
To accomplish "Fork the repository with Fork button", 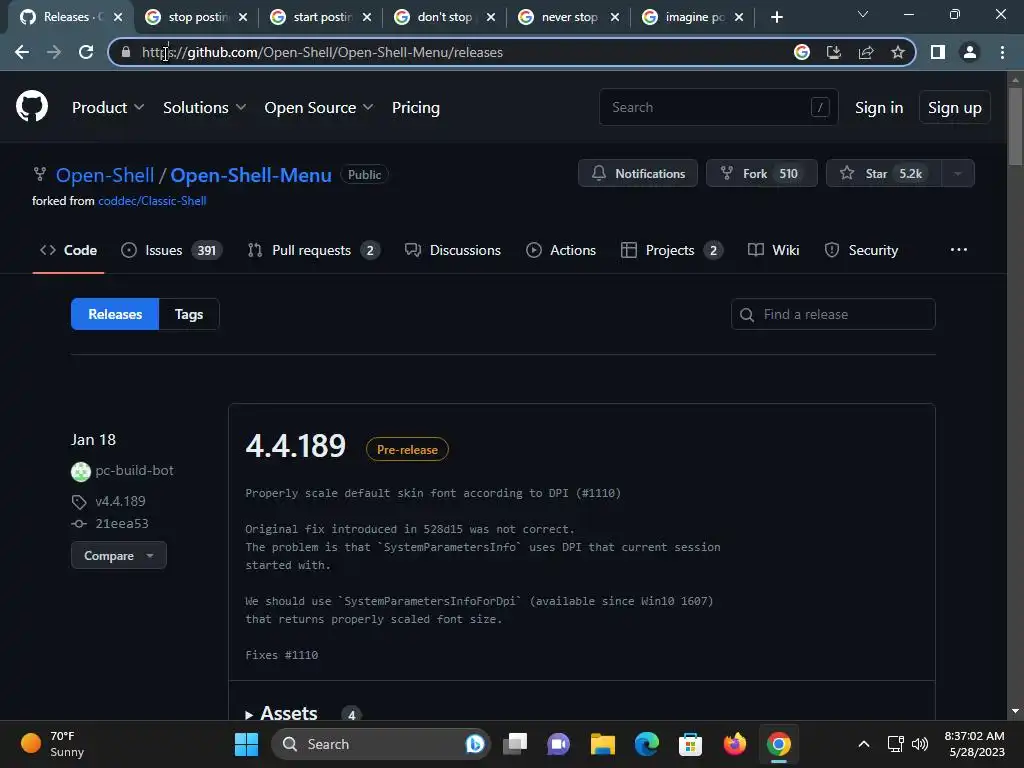I will (x=761, y=174).
